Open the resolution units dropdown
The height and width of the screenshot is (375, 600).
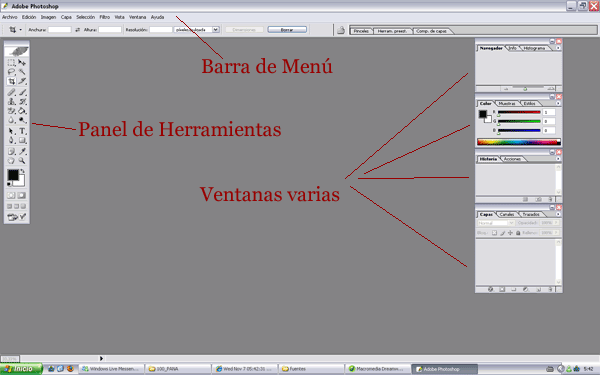(x=216, y=29)
